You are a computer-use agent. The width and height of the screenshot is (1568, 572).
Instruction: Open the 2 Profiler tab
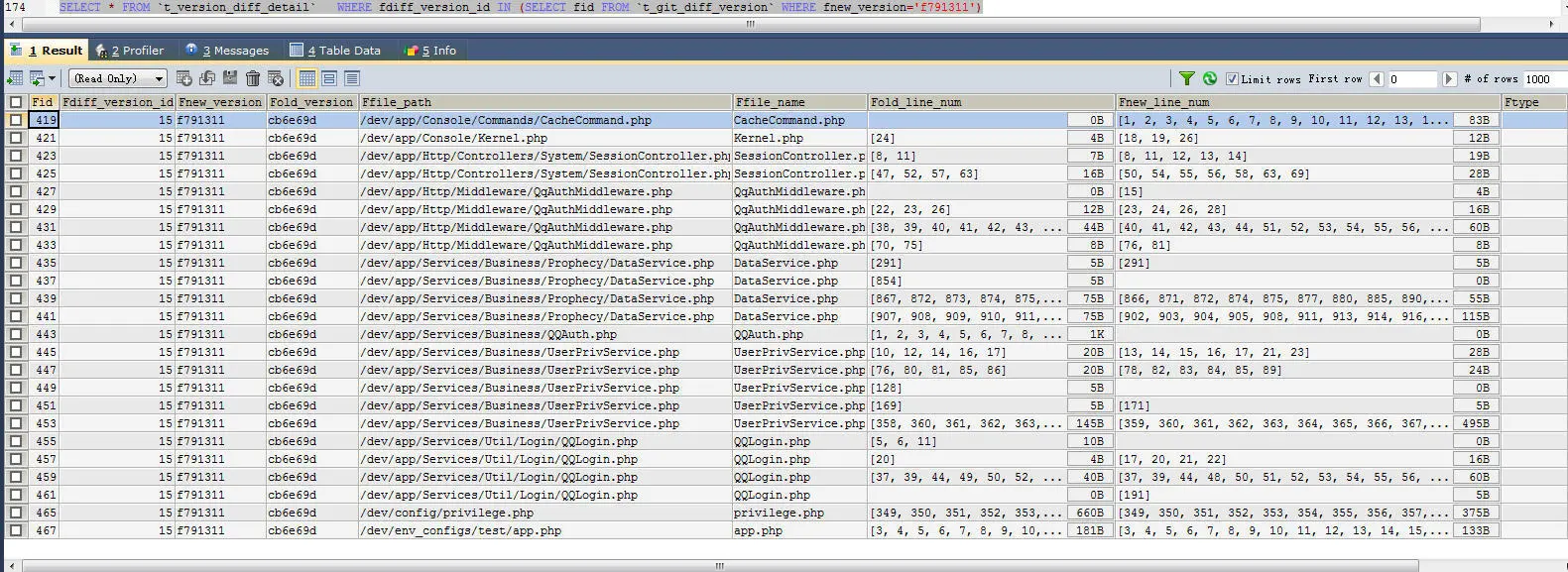pyautogui.click(x=130, y=51)
